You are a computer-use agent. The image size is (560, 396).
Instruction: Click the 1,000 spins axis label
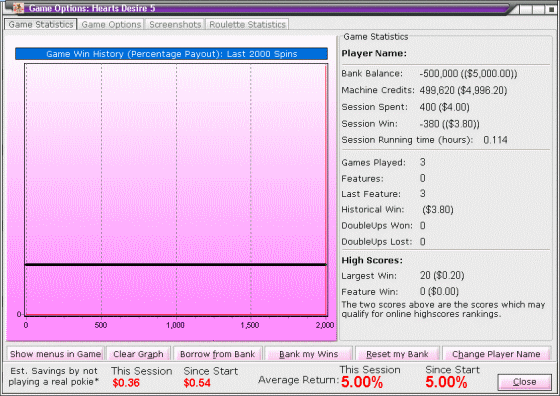coord(175,325)
